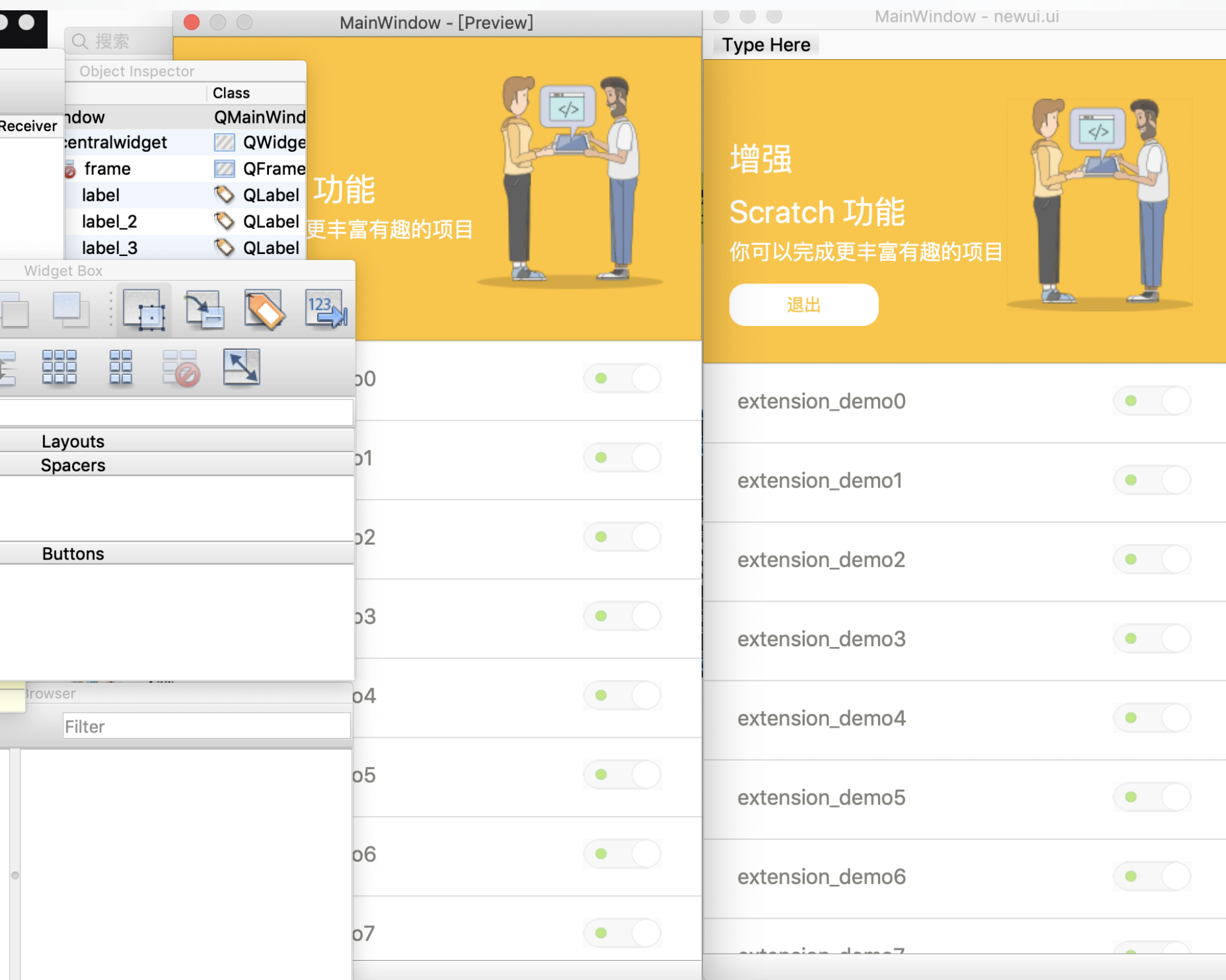
Task: Toggle extension_demo1 switch in newui.ui window
Action: coord(1152,480)
